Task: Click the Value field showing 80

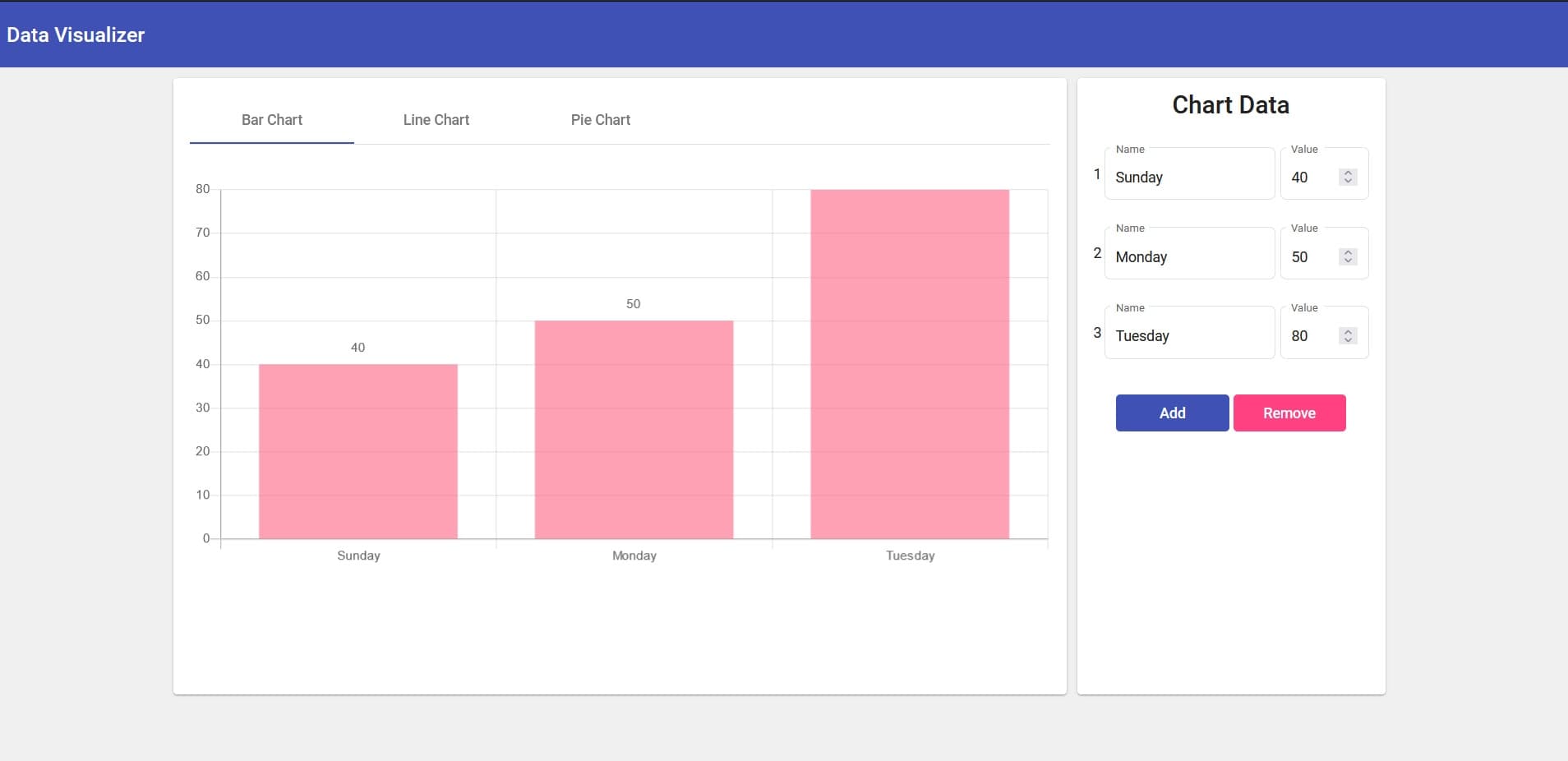Action: click(x=1310, y=335)
